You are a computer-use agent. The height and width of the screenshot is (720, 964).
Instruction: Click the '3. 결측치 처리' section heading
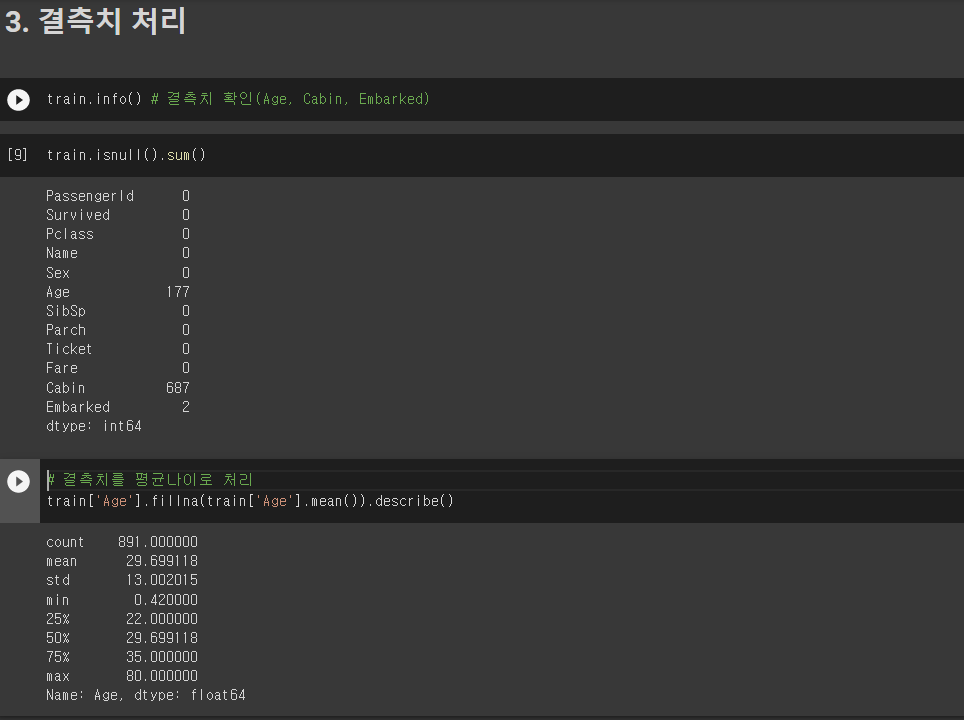(x=95, y=21)
